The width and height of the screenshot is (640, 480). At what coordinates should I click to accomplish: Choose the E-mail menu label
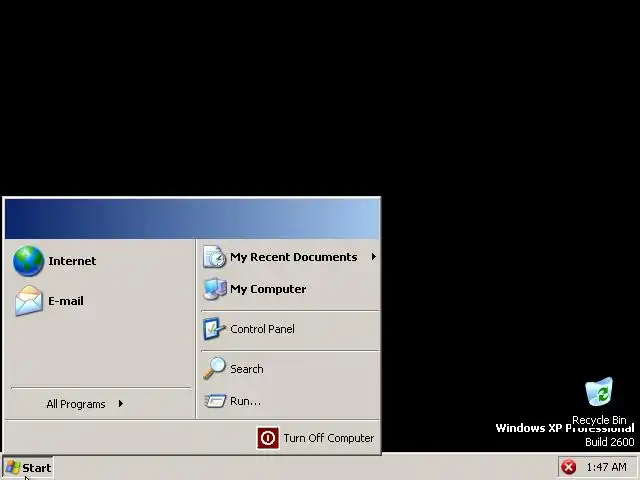point(66,301)
